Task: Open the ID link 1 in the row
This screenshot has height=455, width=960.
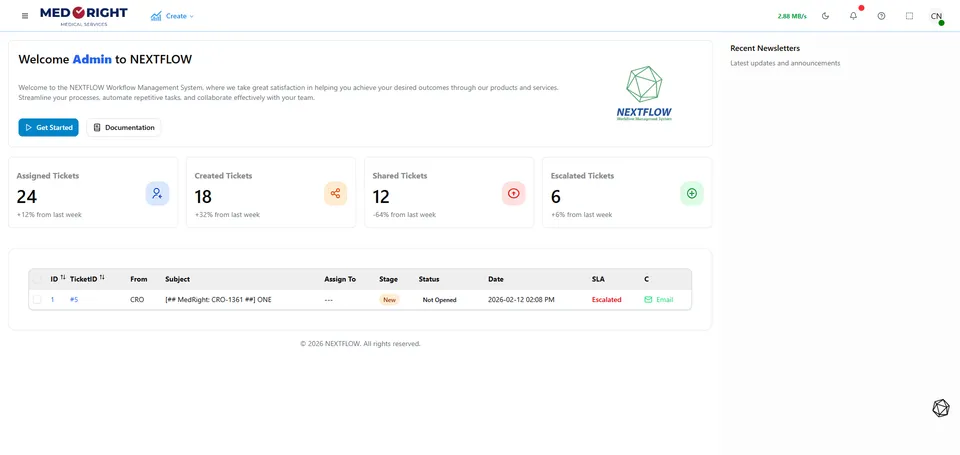Action: pyautogui.click(x=52, y=299)
